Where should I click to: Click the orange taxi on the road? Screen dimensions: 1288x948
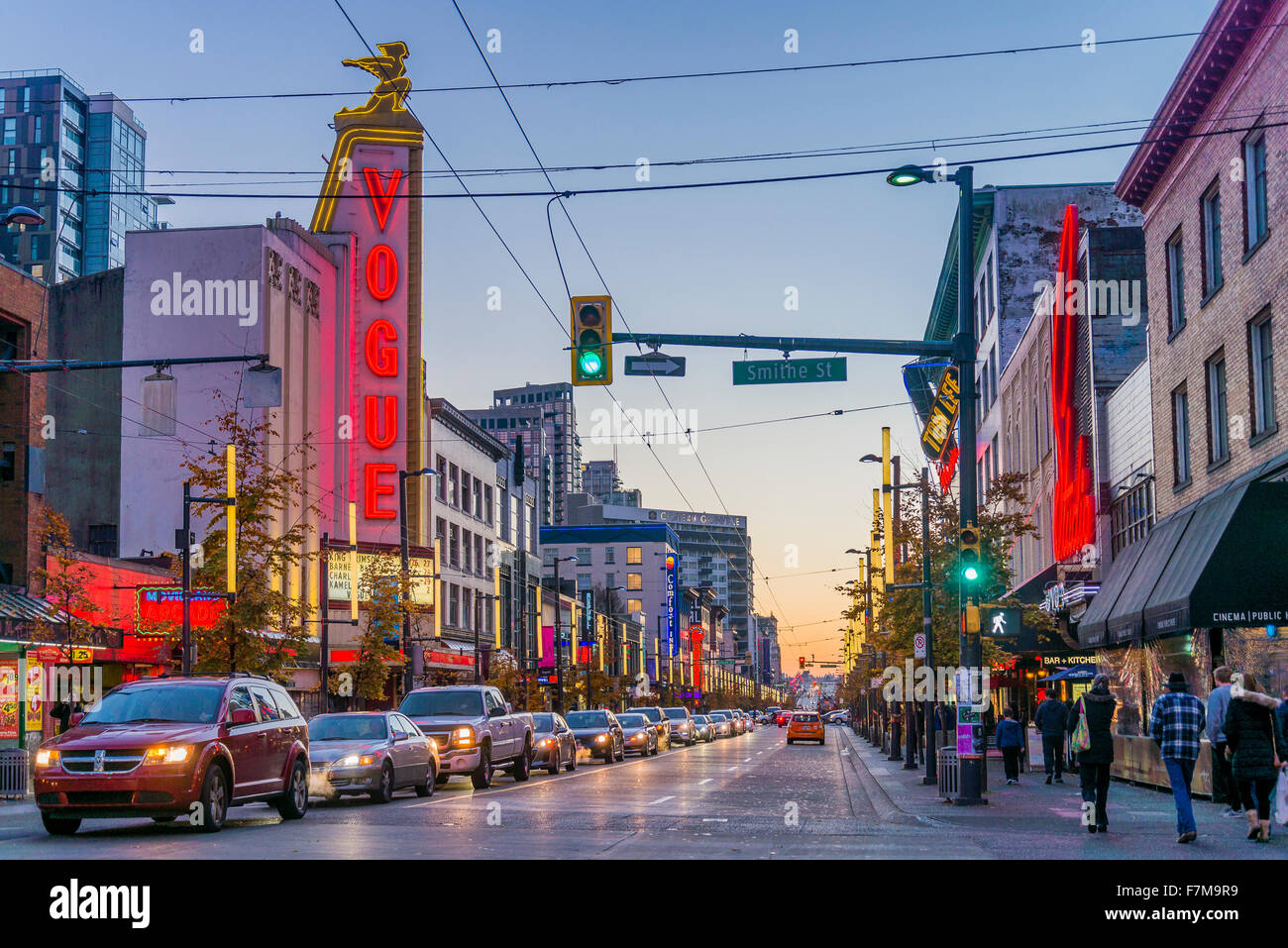click(x=805, y=727)
